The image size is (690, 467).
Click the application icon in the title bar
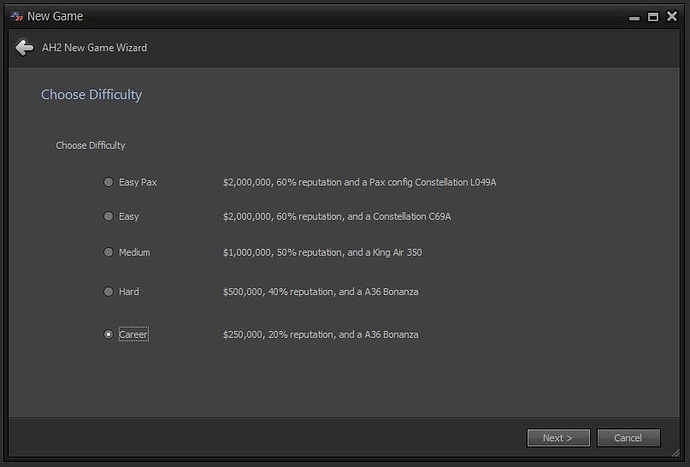(15, 16)
